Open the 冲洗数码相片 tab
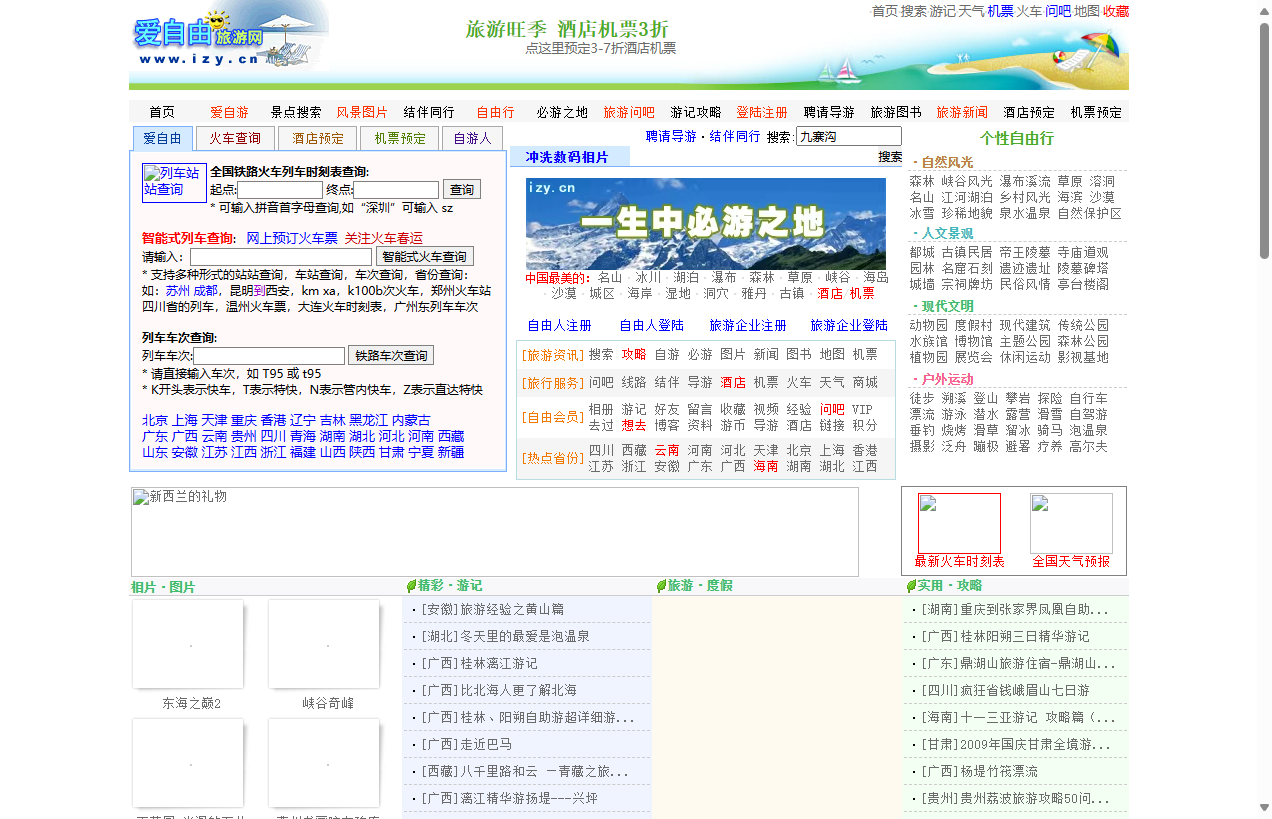Screen dimensions: 1272x819 570,157
